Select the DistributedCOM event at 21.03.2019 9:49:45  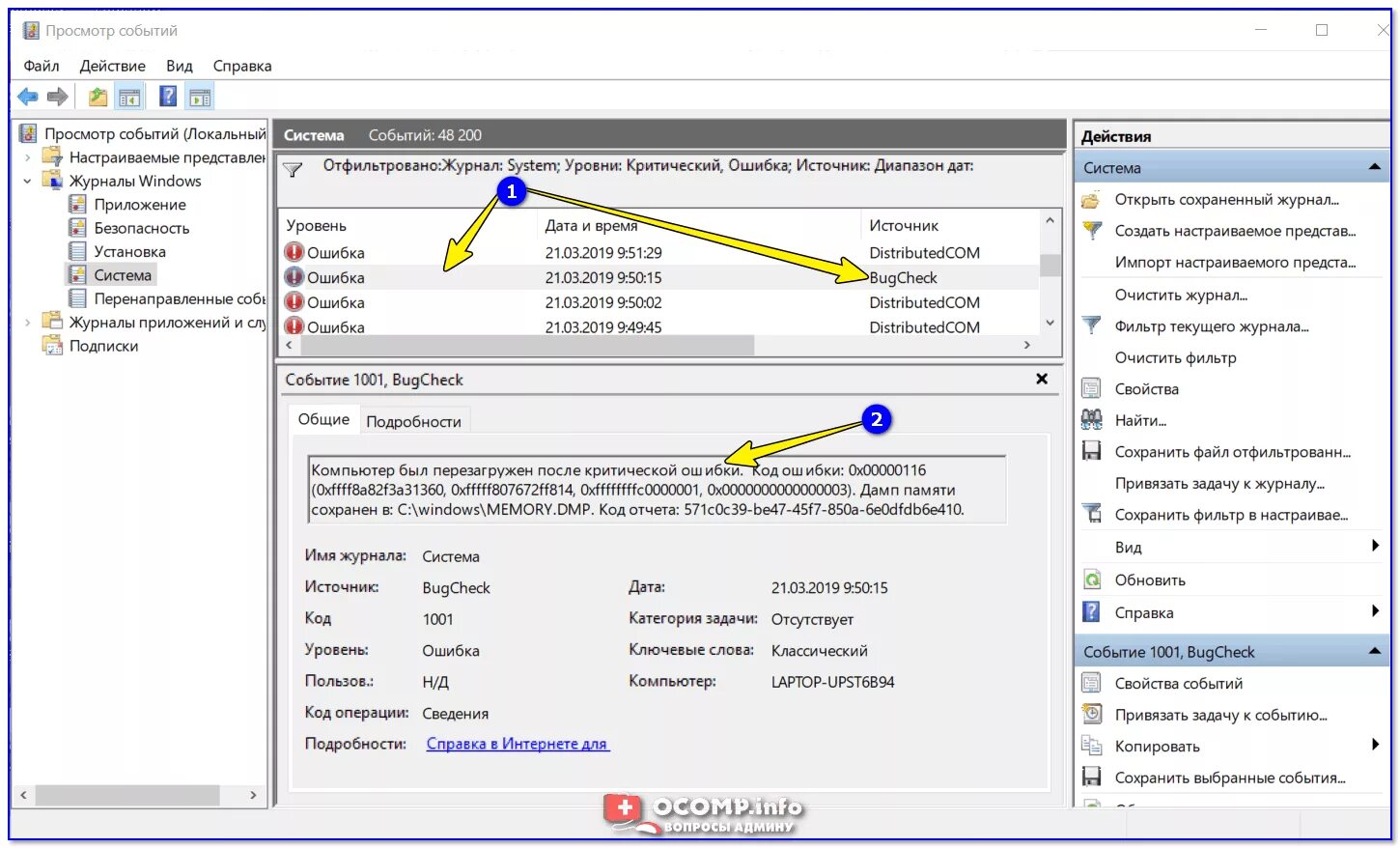point(659,326)
